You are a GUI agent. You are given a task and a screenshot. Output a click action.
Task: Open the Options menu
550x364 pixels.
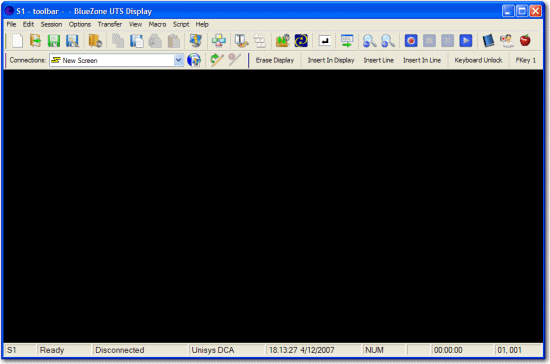[x=80, y=24]
